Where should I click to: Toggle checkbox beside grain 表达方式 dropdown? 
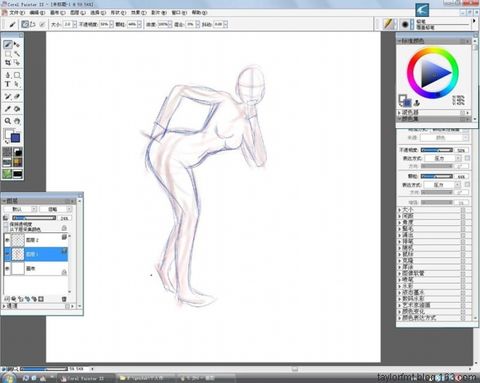pos(467,184)
